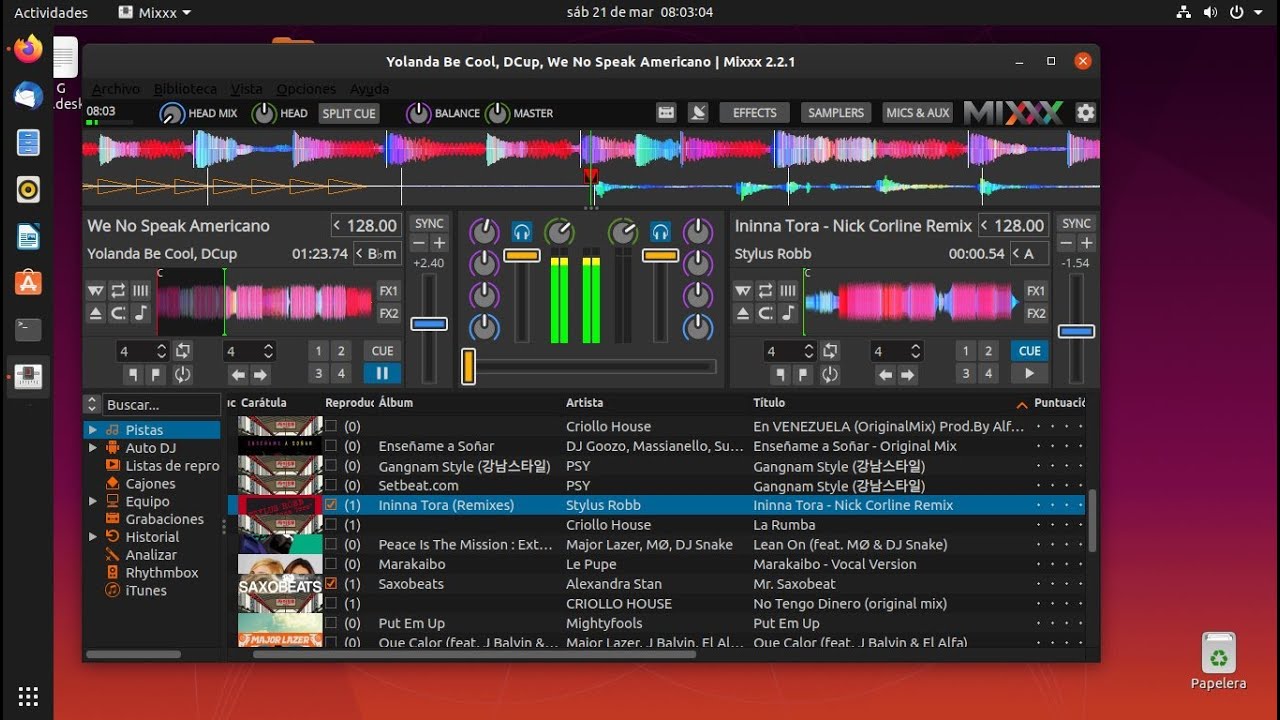Open the Archivo menu
The width and height of the screenshot is (1280, 720).
[115, 89]
